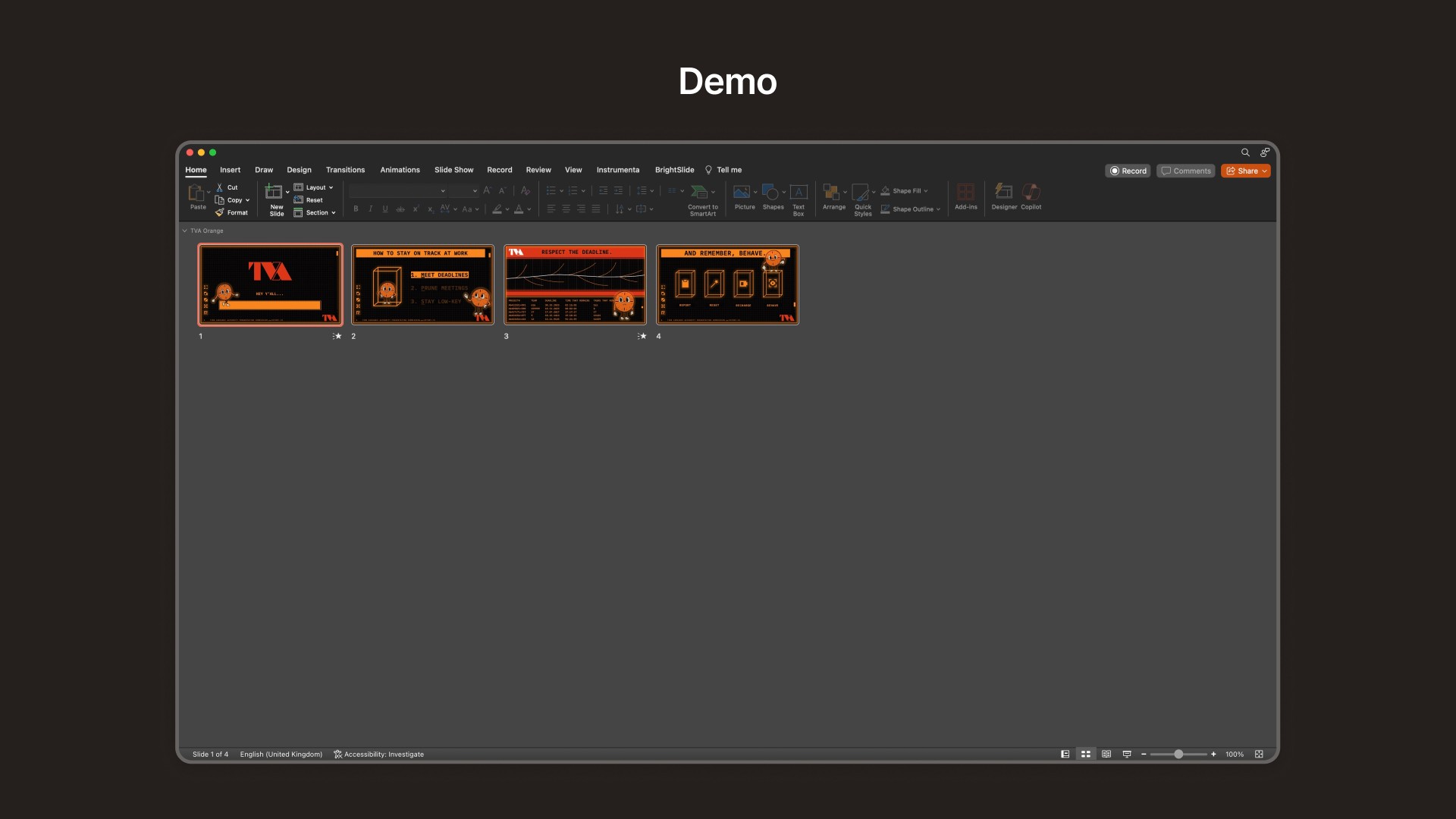This screenshot has height=819, width=1456.
Task: Switch to the Slide Show tab
Action: point(453,170)
